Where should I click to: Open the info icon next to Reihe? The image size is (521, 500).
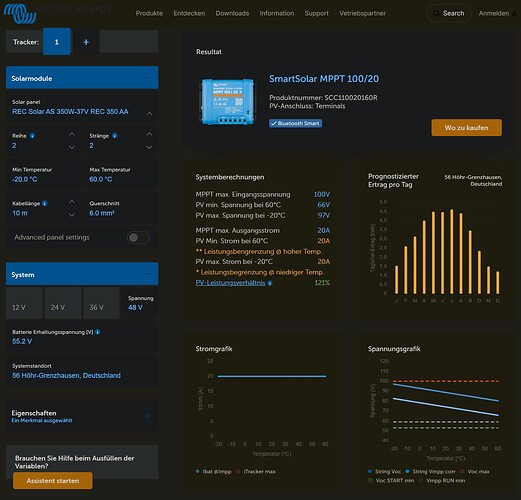[x=32, y=136]
